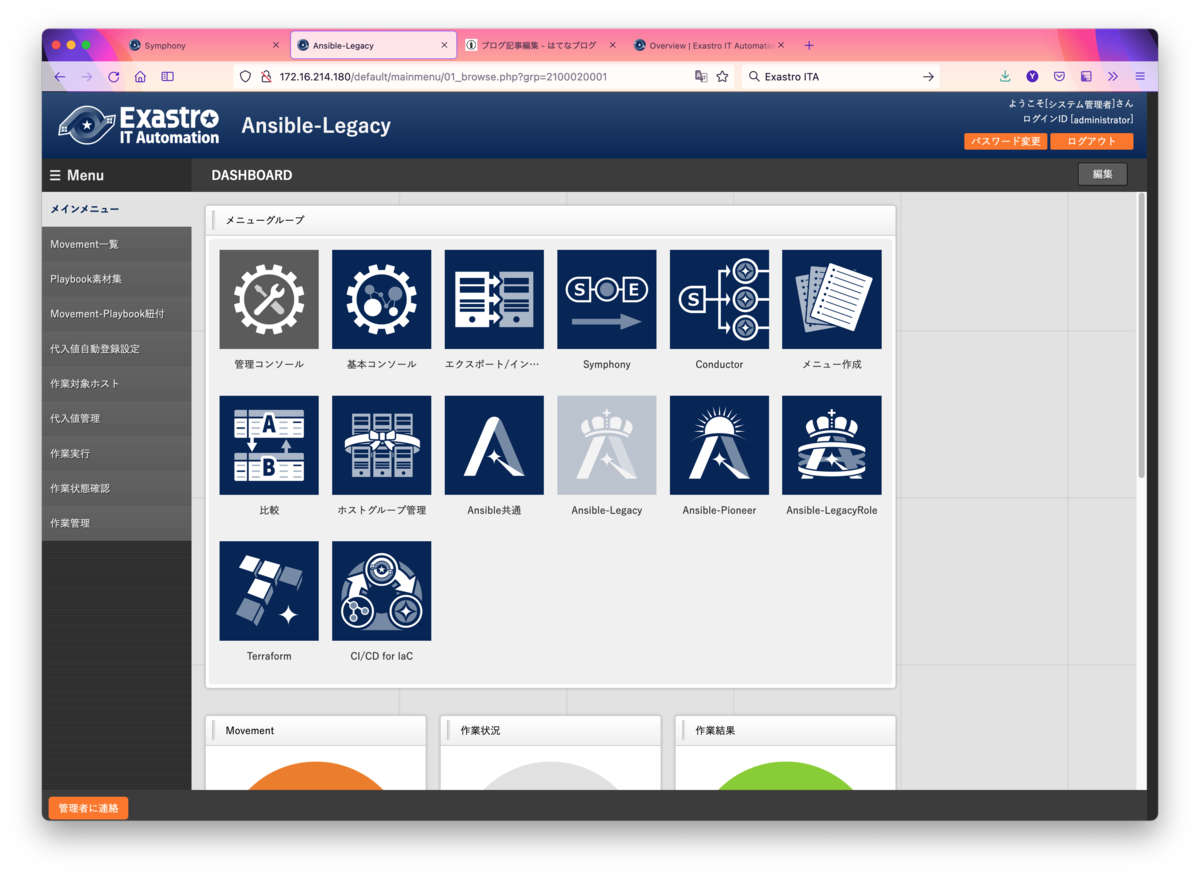Open the Ansible-Legacy menu group icon
The height and width of the screenshot is (876, 1200).
[607, 445]
